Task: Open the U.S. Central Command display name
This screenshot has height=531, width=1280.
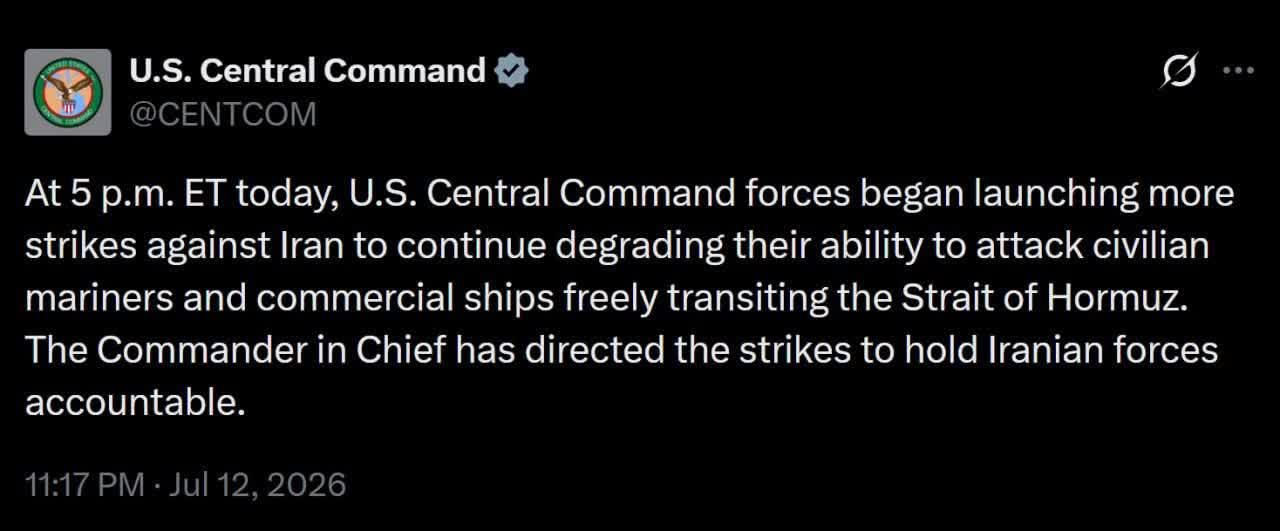Action: coord(308,71)
